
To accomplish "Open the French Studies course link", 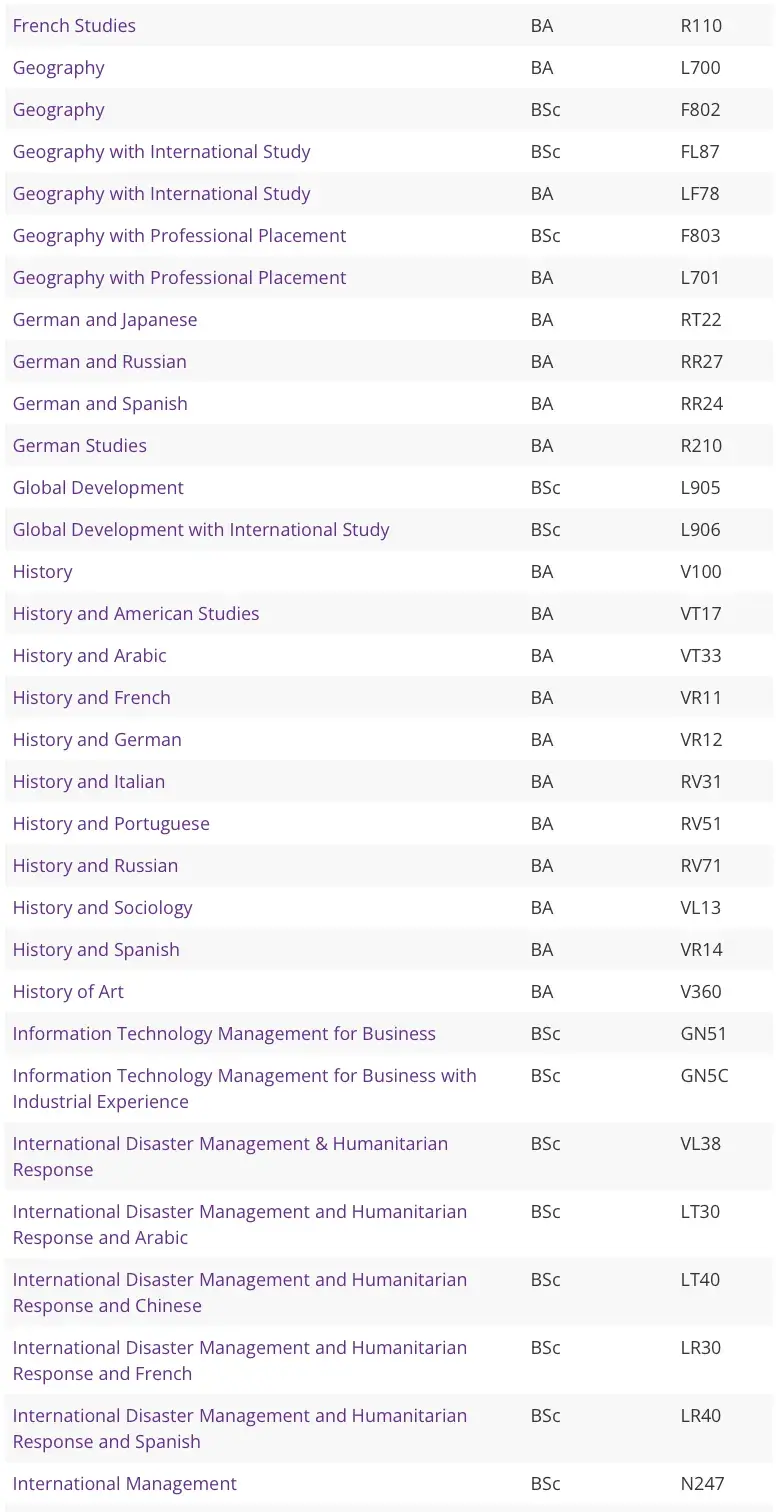I will pyautogui.click(x=74, y=26).
